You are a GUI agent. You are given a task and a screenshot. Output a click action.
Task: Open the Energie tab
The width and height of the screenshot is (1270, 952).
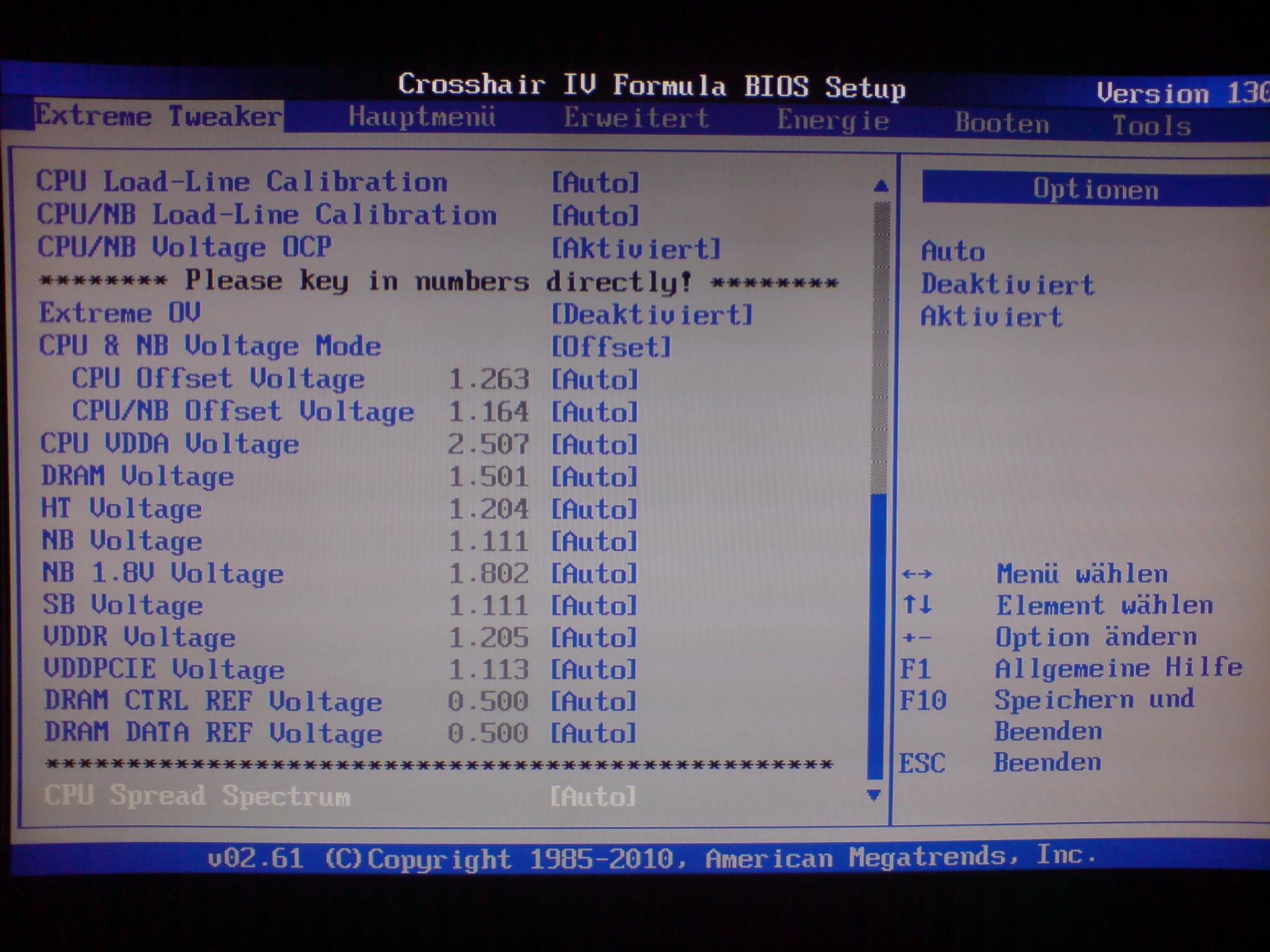833,120
